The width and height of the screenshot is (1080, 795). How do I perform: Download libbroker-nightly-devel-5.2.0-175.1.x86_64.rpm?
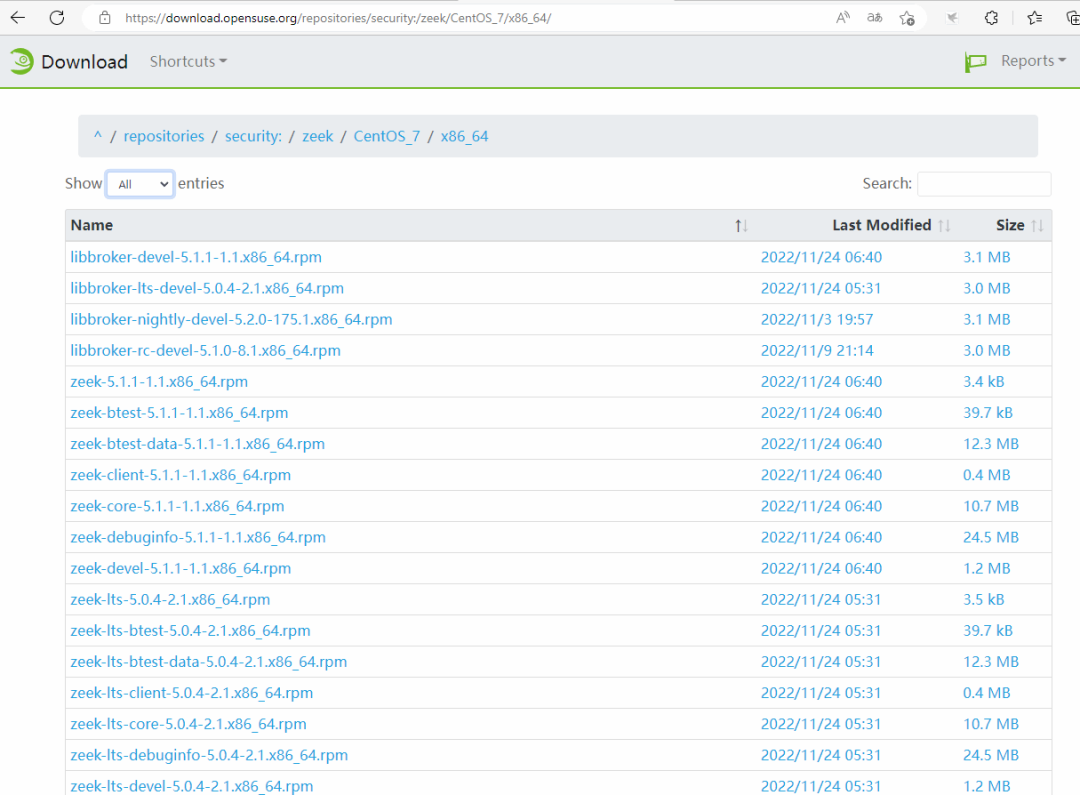click(x=231, y=319)
